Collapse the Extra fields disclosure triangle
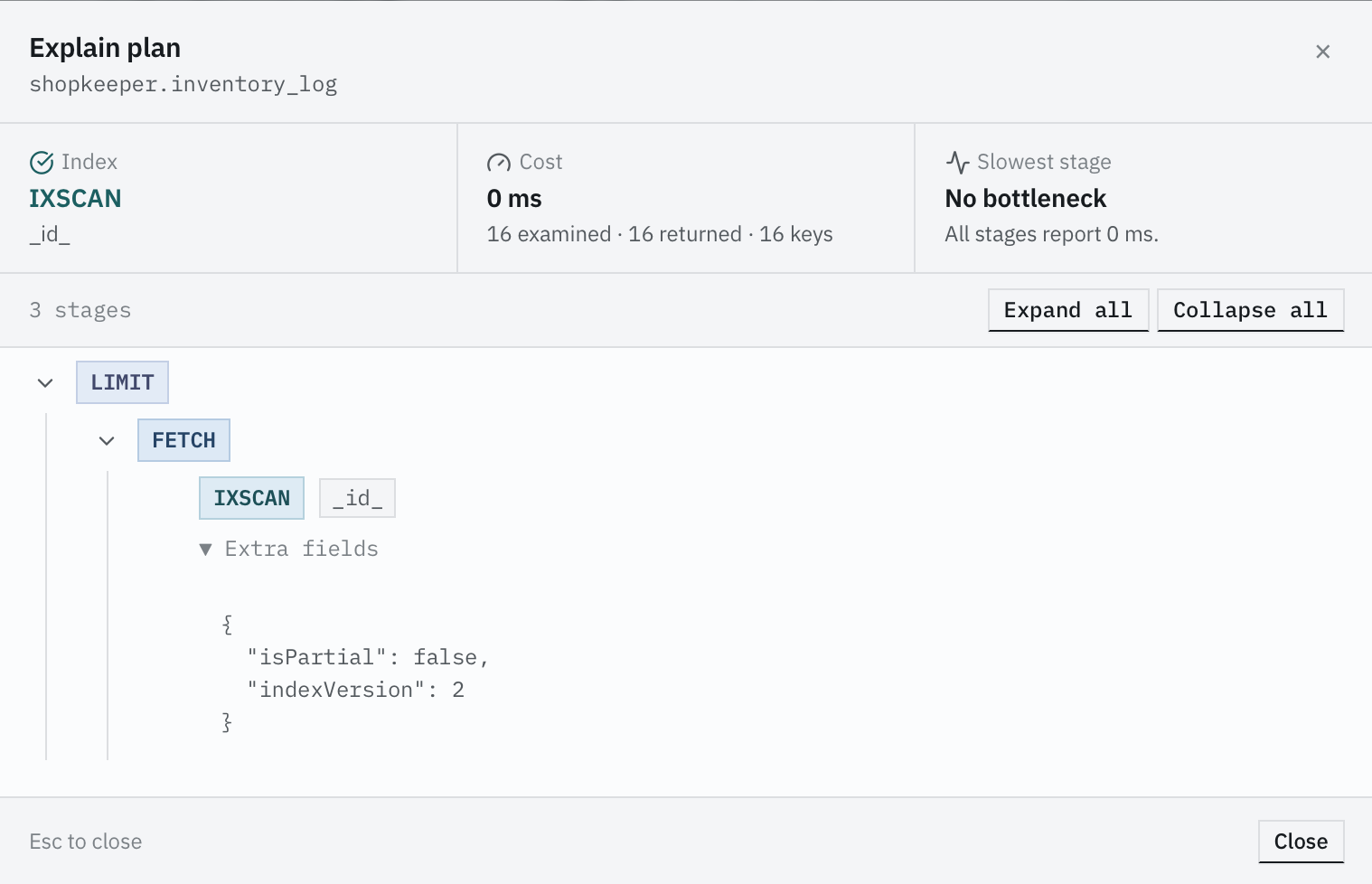 point(206,550)
